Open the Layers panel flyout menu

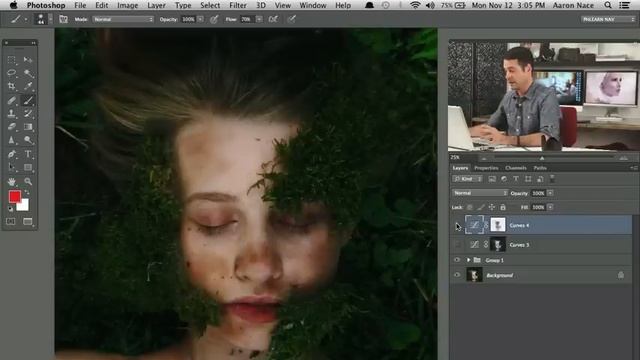(634, 168)
